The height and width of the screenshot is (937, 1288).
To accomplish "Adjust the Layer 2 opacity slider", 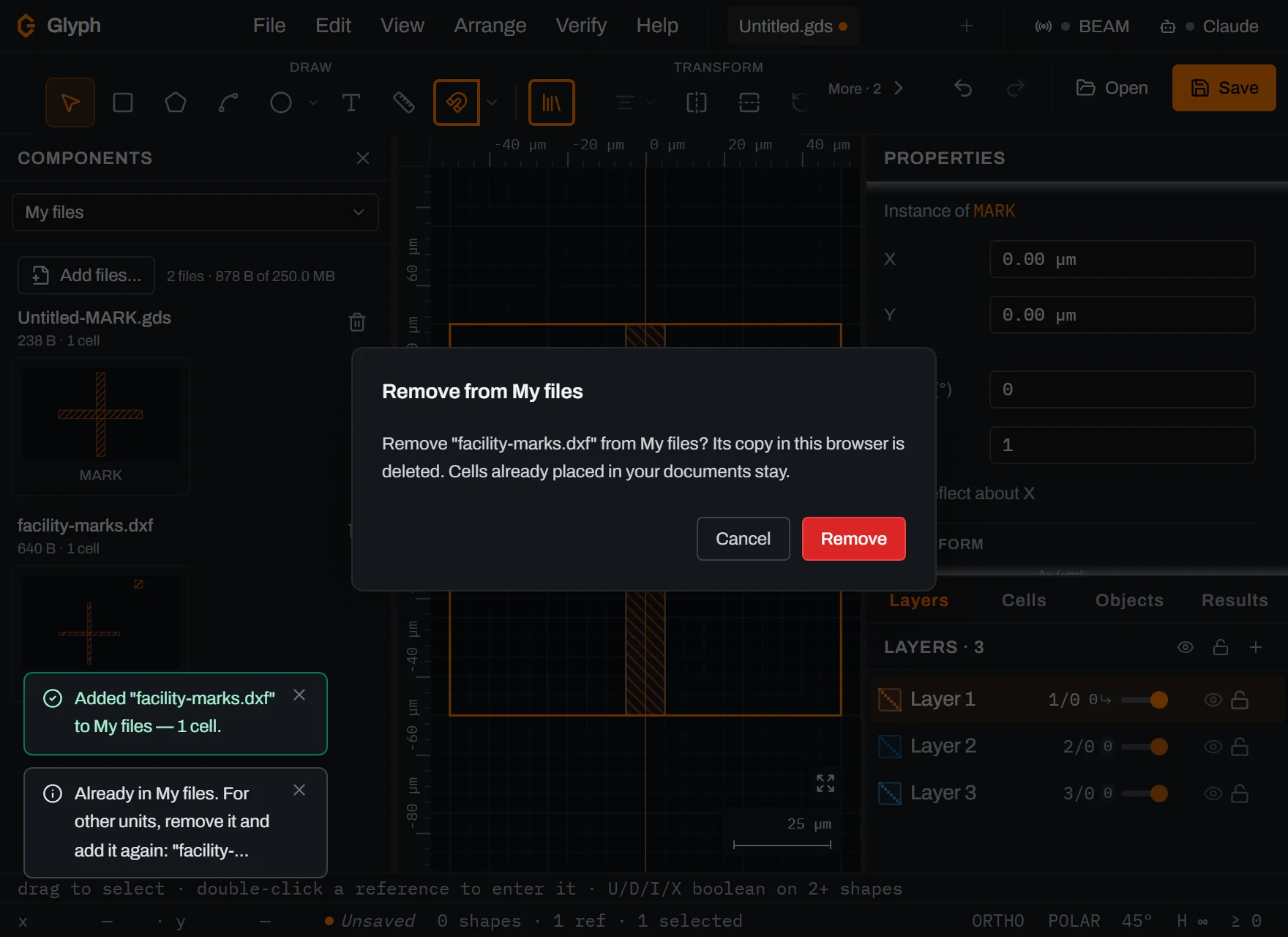I will coord(1145,747).
